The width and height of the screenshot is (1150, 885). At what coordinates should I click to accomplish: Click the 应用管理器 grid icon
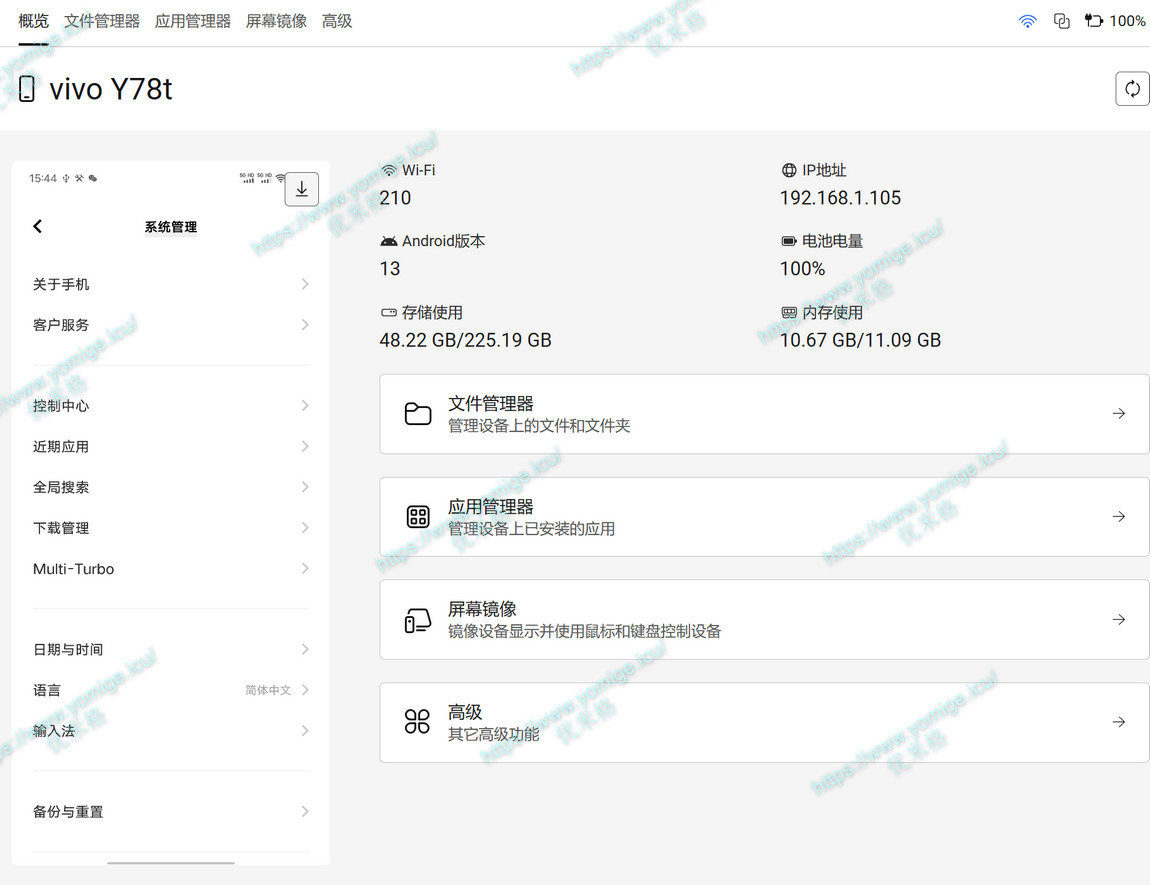418,517
